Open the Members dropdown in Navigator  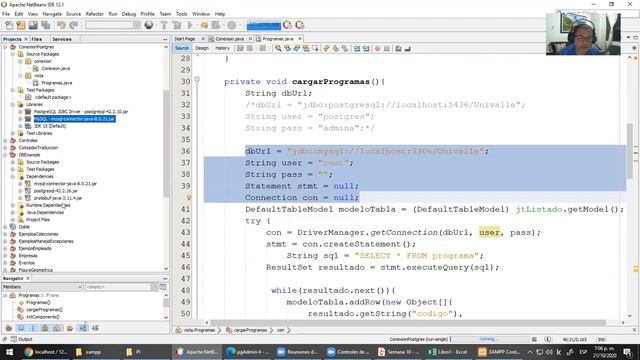tap(42, 287)
